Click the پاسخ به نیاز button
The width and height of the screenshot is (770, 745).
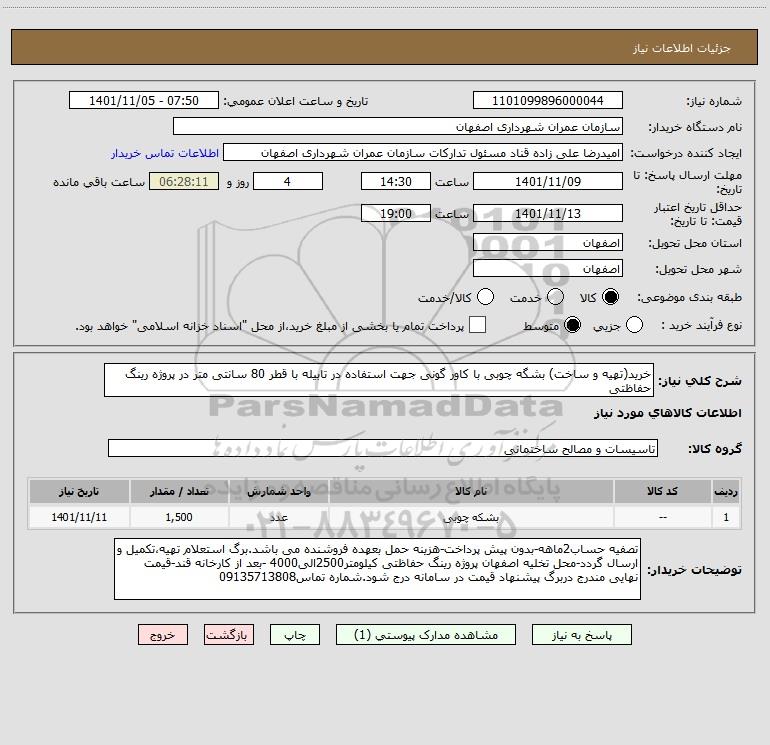point(581,635)
